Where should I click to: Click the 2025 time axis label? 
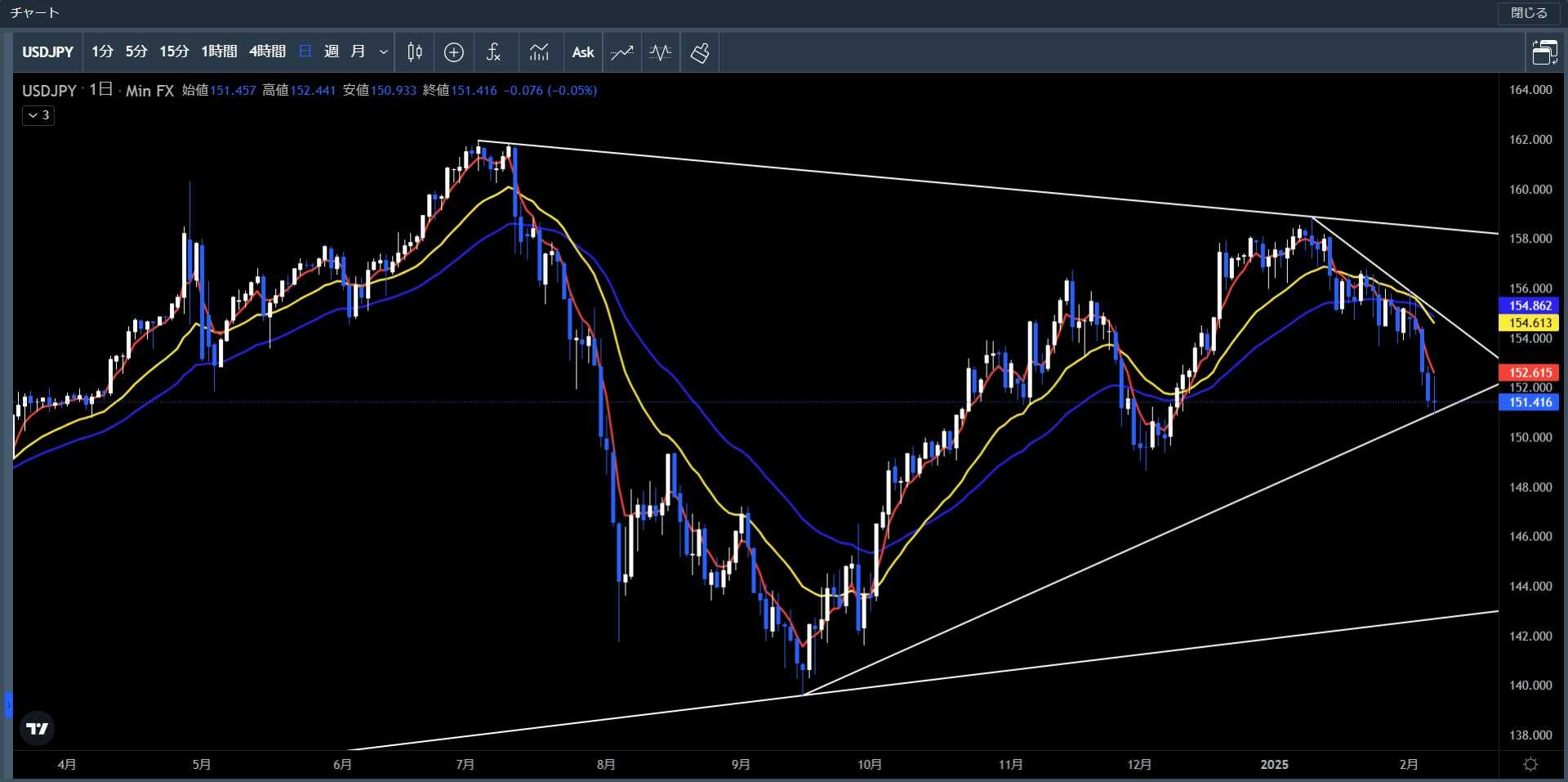pyautogui.click(x=1274, y=764)
